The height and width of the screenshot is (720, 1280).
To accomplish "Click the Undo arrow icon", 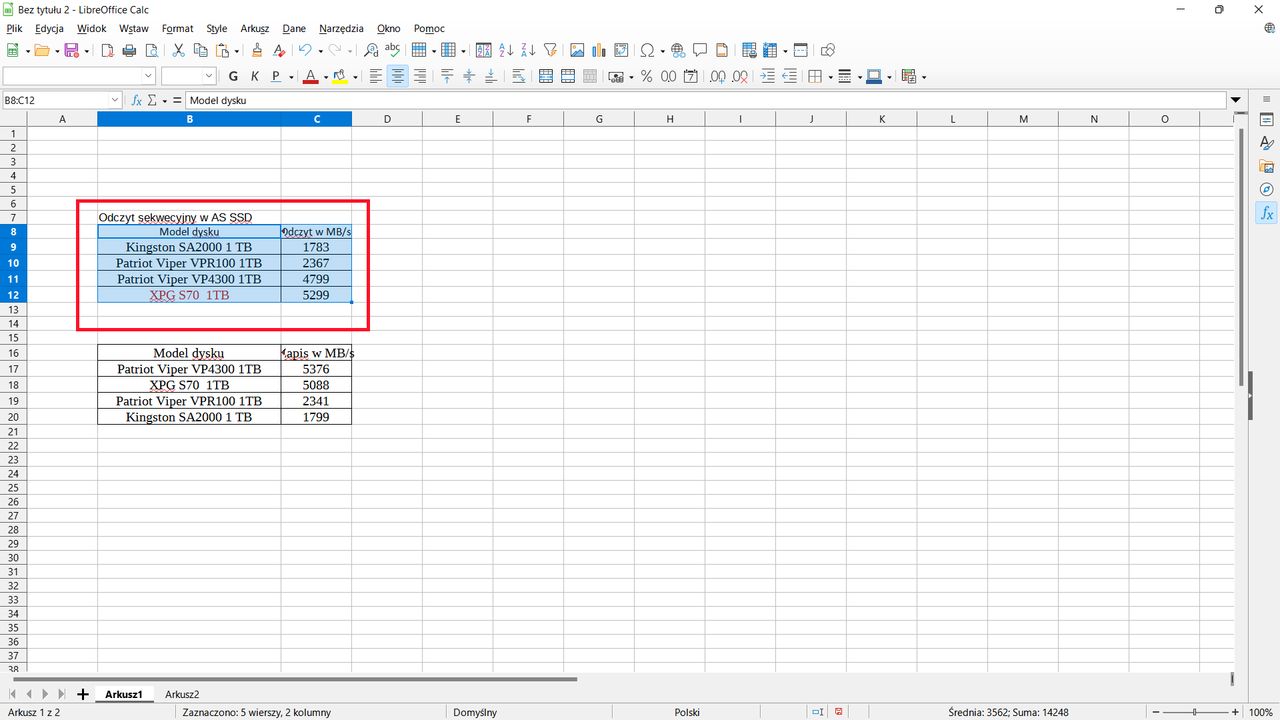I will click(x=305, y=50).
